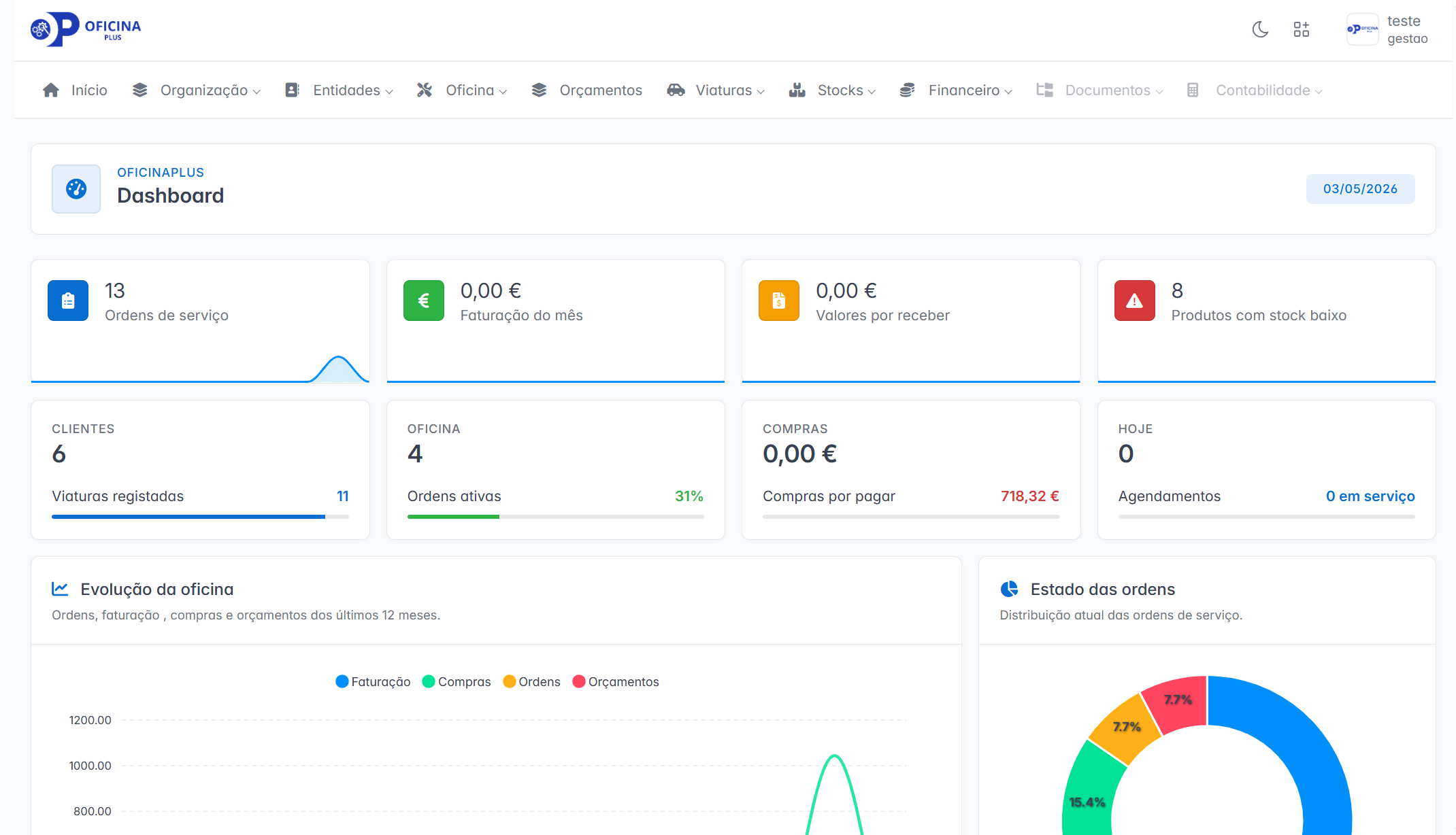Viewport: 1456px width, 835px height.
Task: Expand the Viaturas dropdown chevron
Action: coord(761,92)
